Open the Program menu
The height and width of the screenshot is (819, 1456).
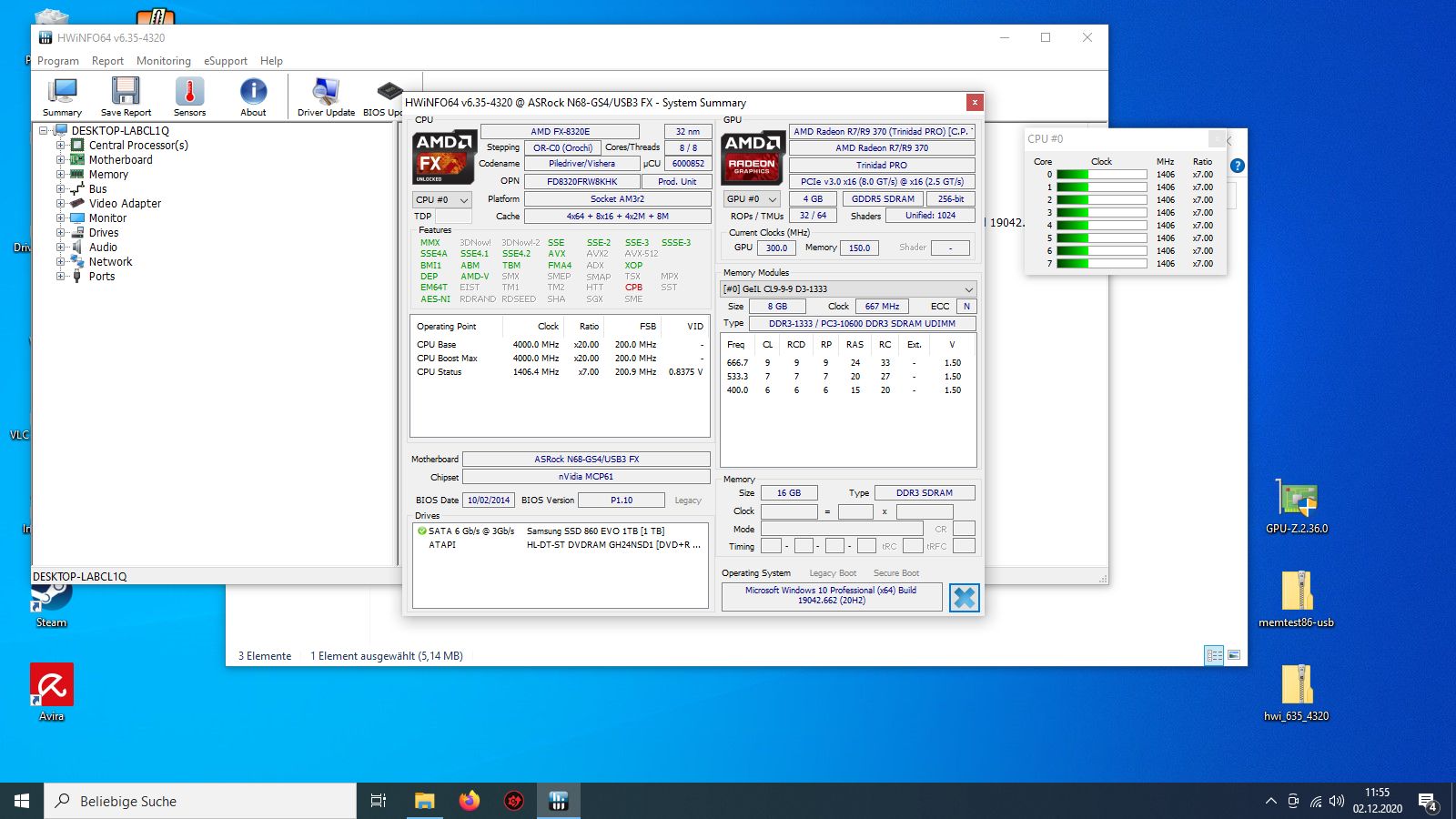pos(58,61)
